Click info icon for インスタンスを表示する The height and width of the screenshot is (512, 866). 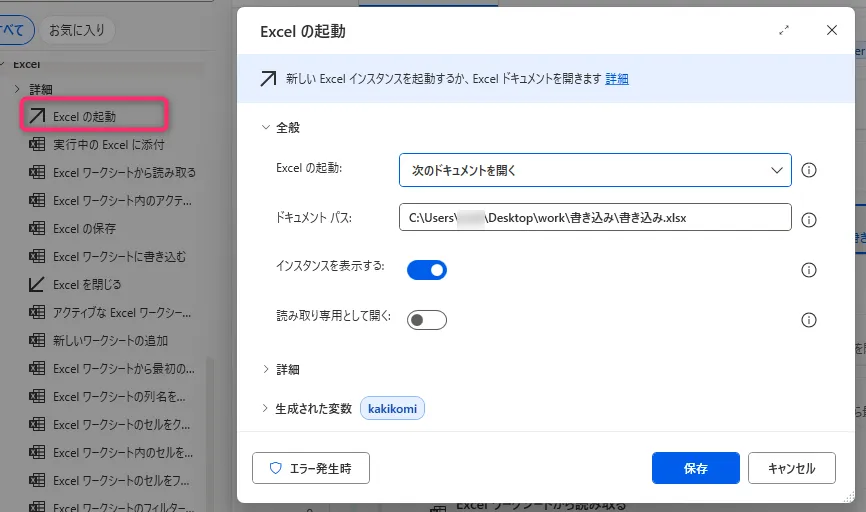[810, 270]
